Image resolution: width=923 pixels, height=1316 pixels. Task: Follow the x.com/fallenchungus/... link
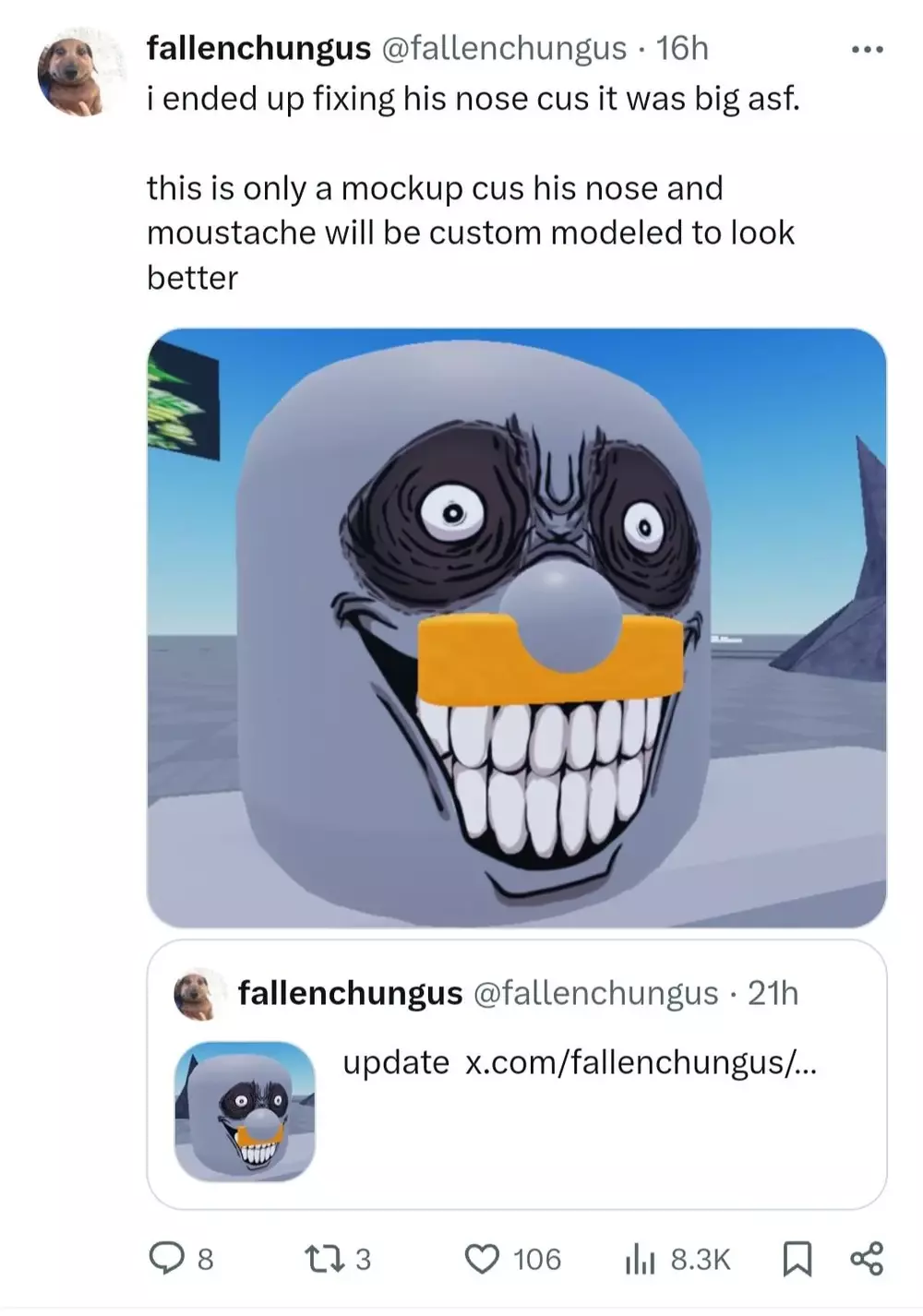pyautogui.click(x=641, y=1062)
